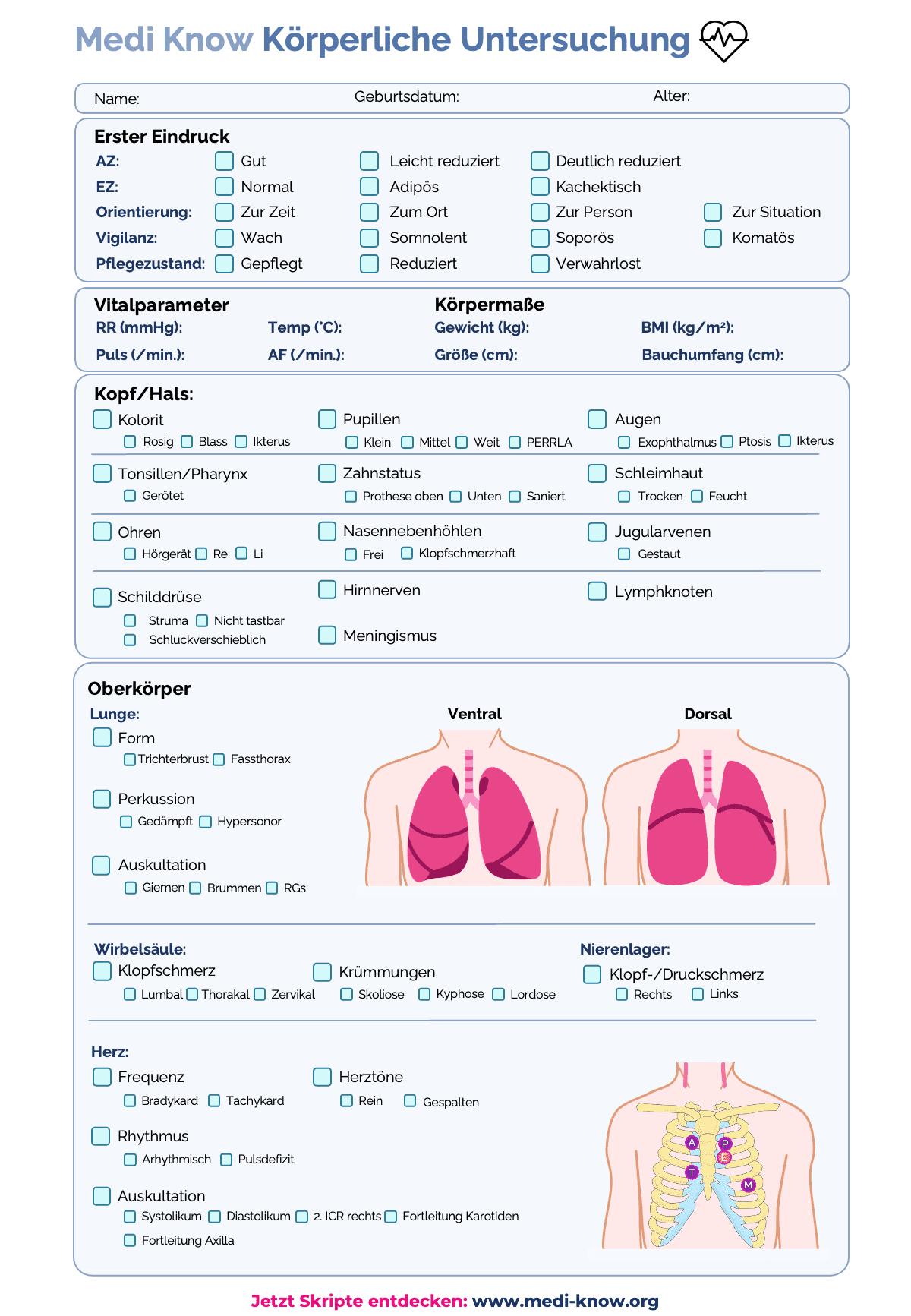The width and height of the screenshot is (911, 1316).
Task: Check the AZ Gut checkbox
Action: [x=224, y=161]
